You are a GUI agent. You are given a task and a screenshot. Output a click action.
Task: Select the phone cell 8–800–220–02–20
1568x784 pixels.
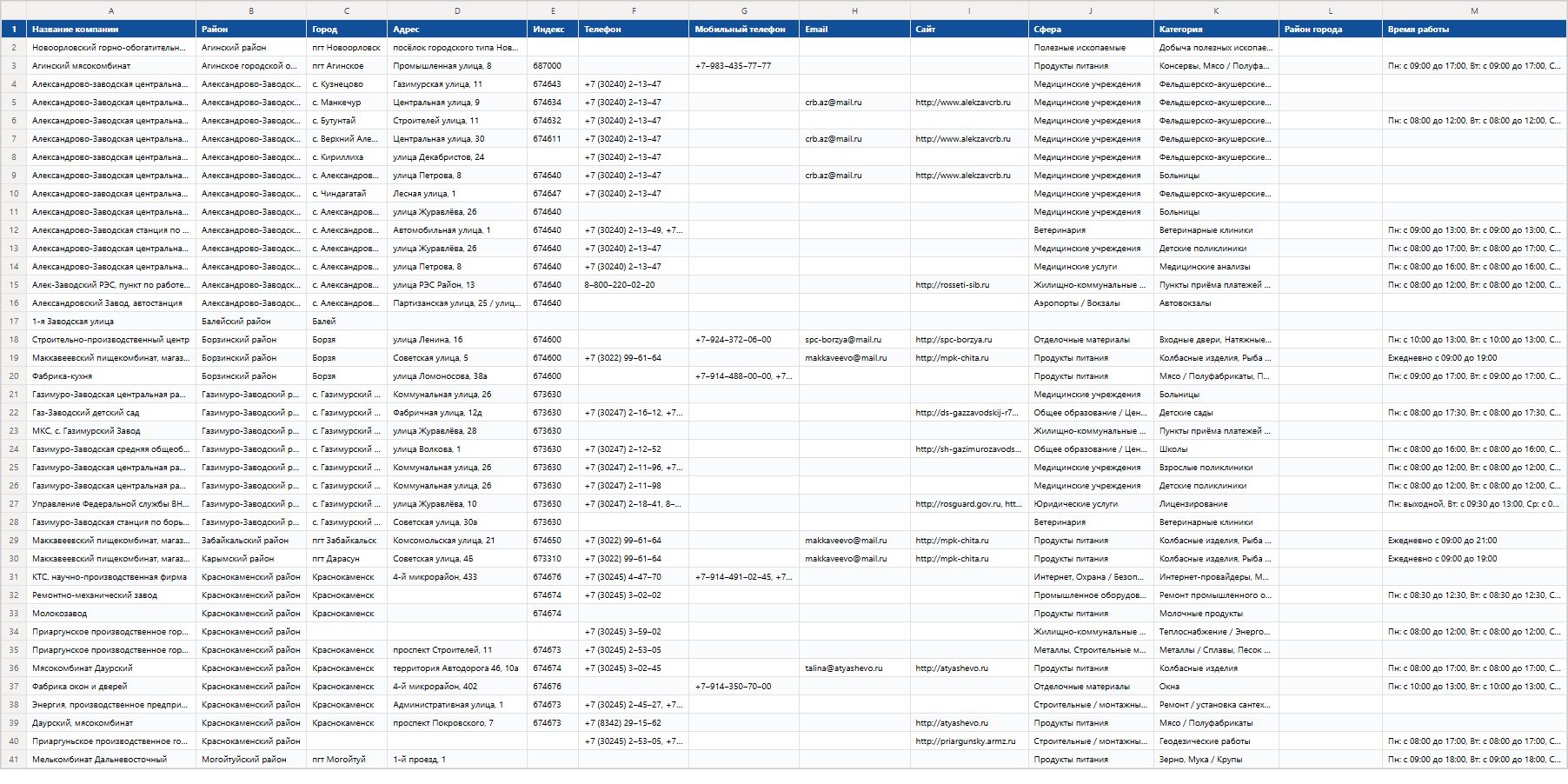coord(634,285)
